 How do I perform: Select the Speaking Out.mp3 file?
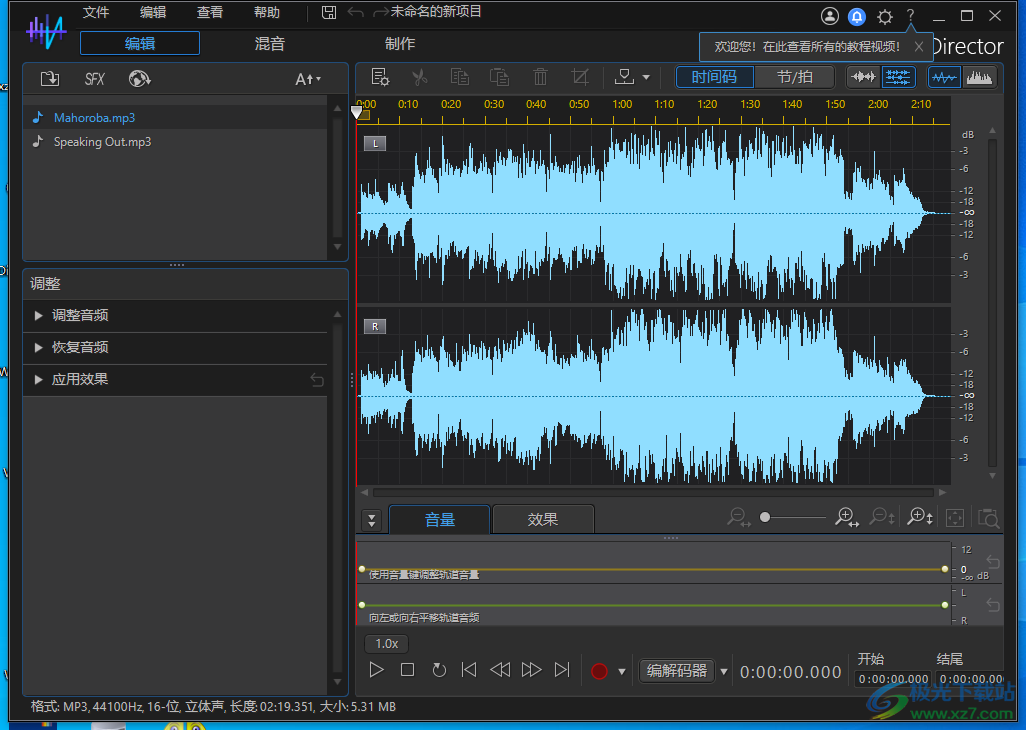pos(103,141)
